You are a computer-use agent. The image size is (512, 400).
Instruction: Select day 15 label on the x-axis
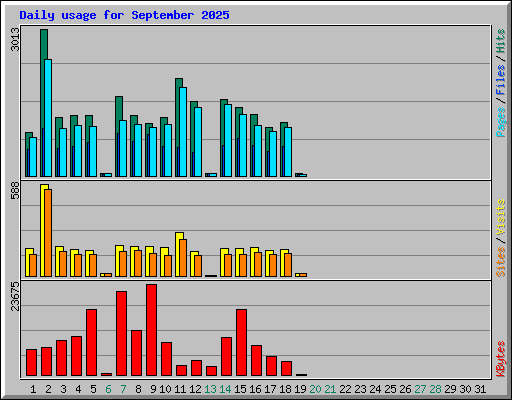click(240, 389)
